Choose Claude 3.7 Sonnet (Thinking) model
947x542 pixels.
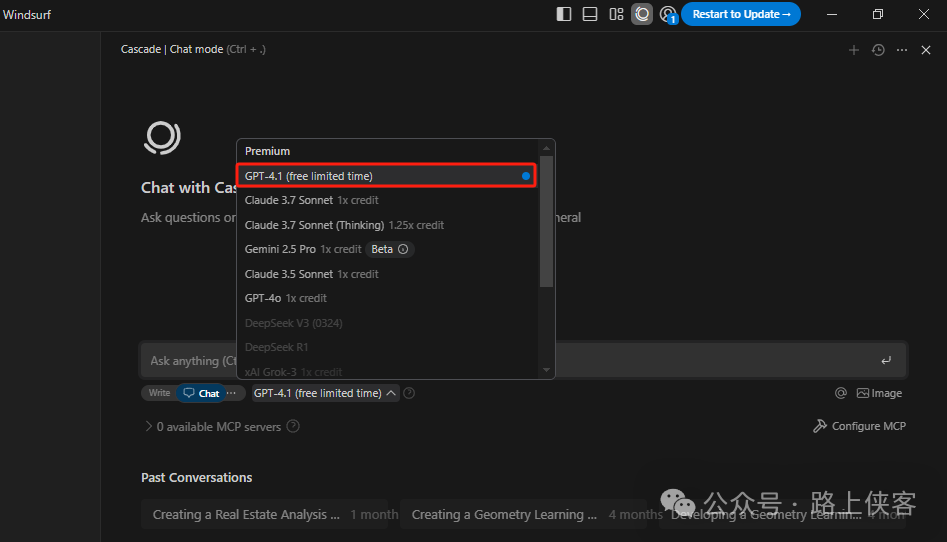(x=387, y=225)
